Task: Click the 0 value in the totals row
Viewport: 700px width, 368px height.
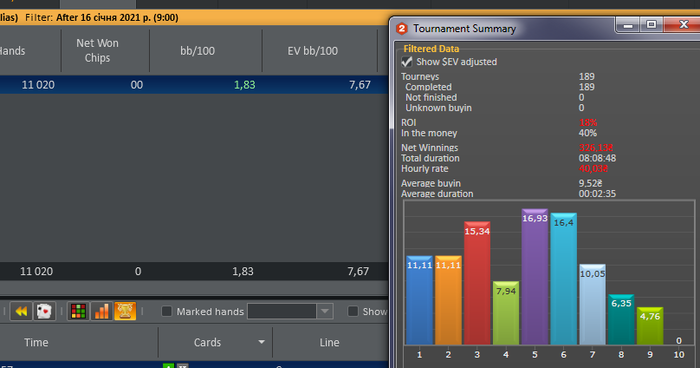Action: click(138, 271)
